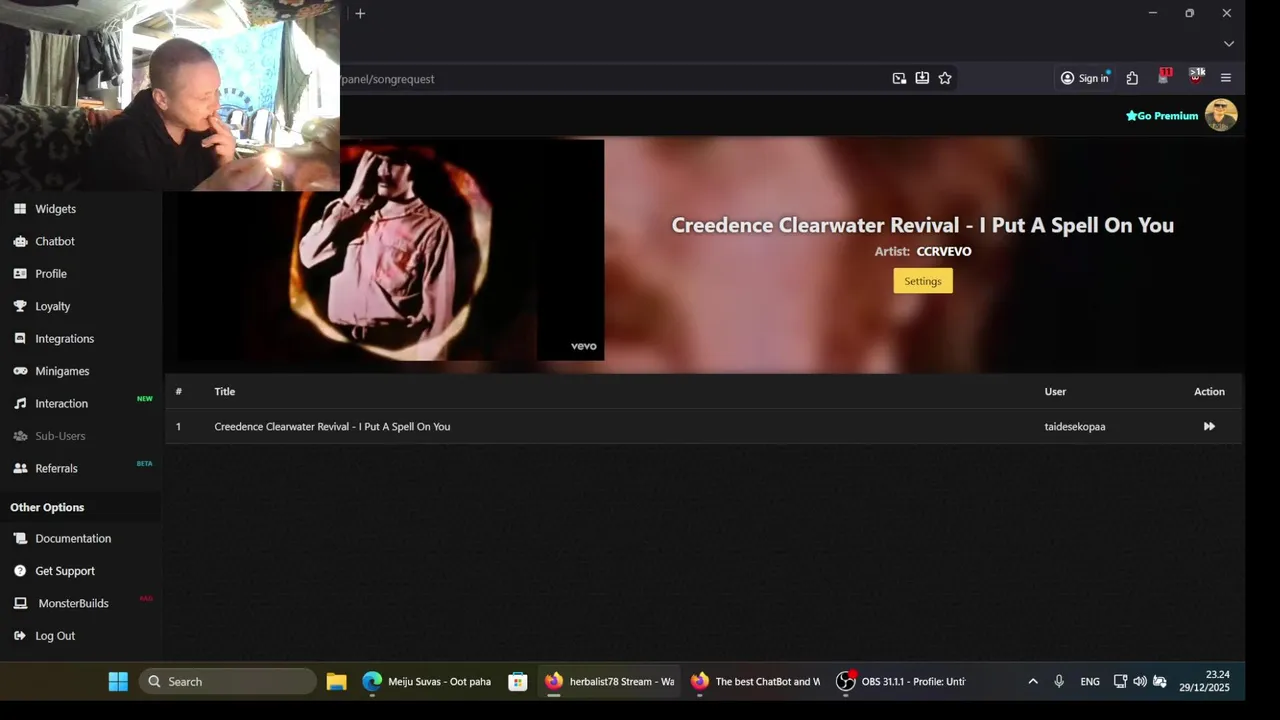
Task: Click the Minigames gamepad icon
Action: pyautogui.click(x=20, y=371)
